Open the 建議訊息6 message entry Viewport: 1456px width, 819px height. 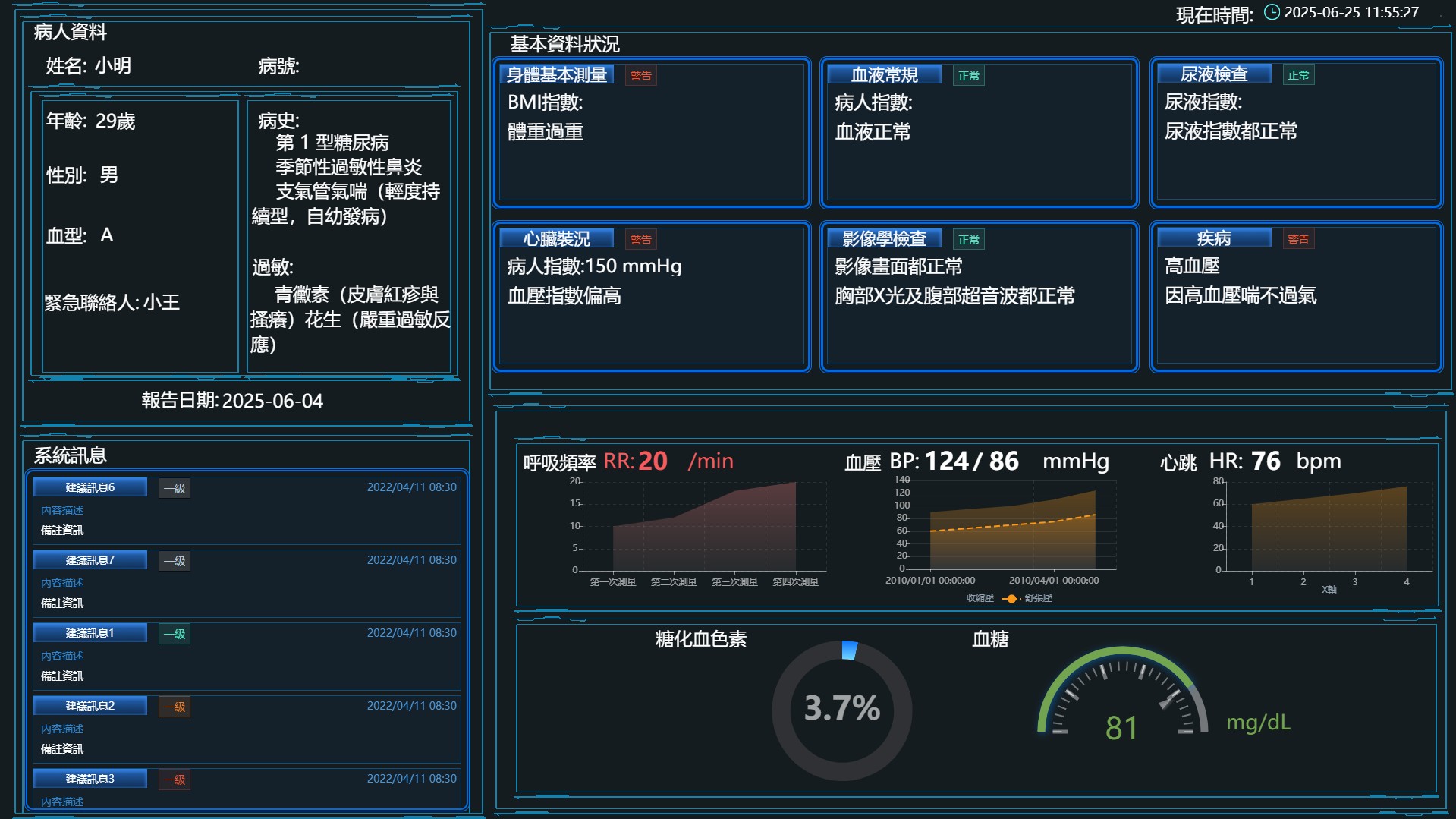click(x=90, y=487)
